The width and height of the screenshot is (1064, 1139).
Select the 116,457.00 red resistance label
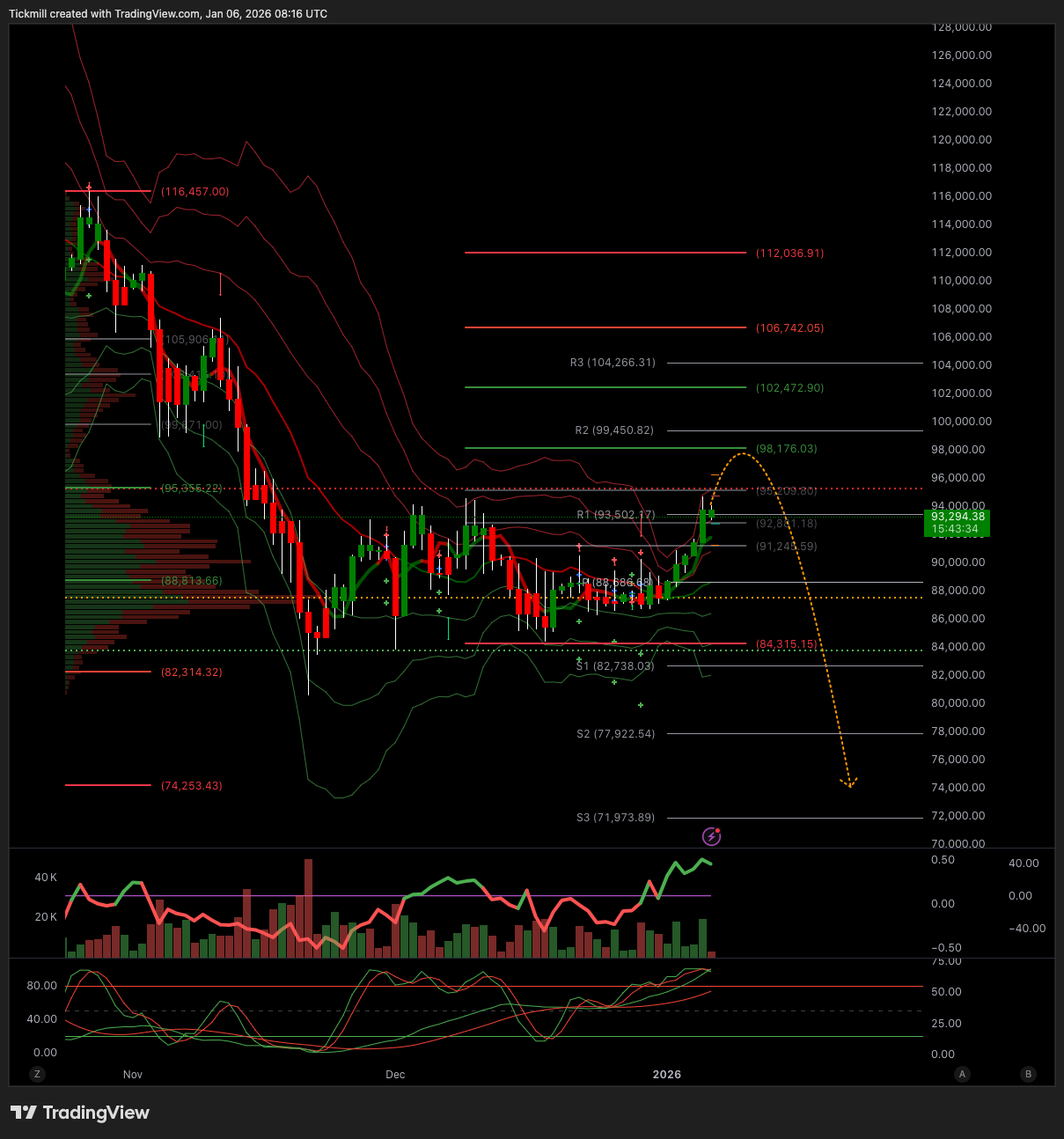tap(194, 192)
